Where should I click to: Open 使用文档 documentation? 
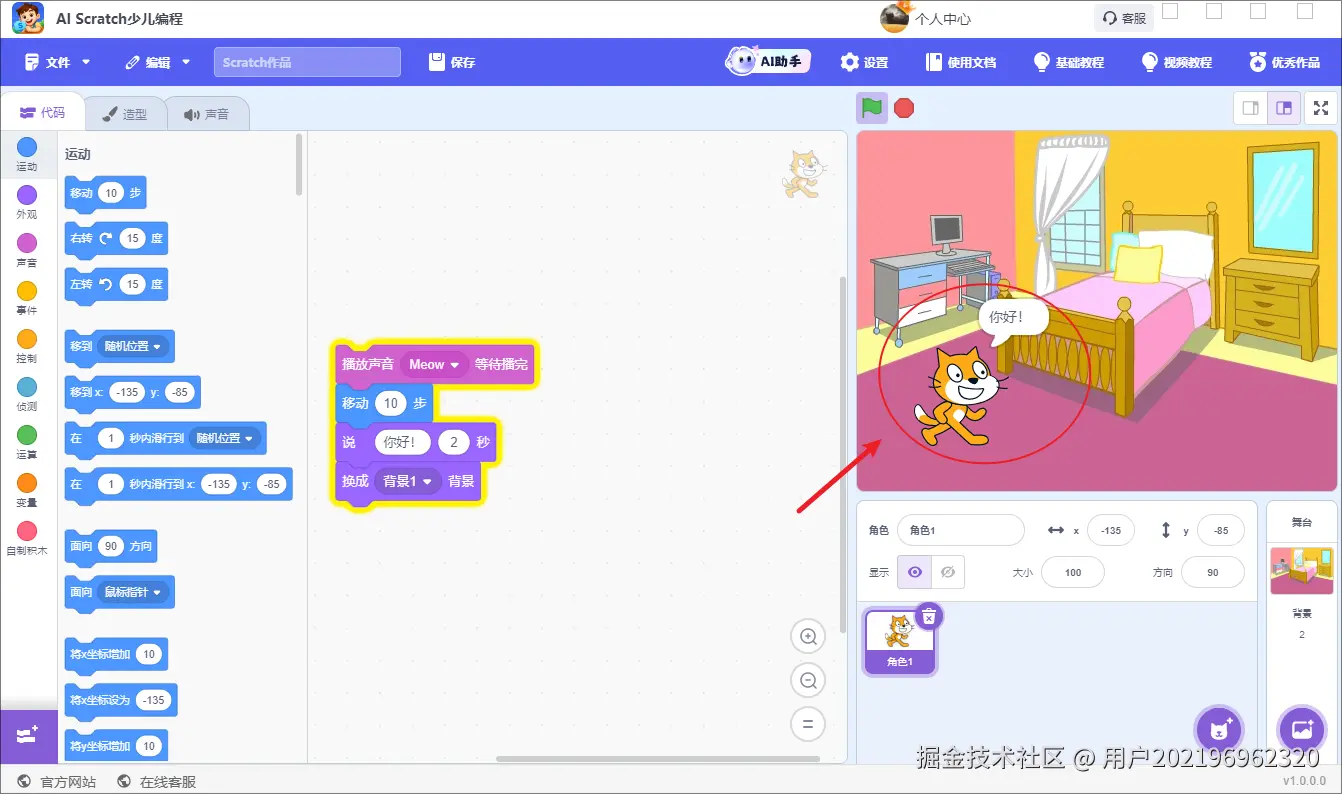(961, 62)
